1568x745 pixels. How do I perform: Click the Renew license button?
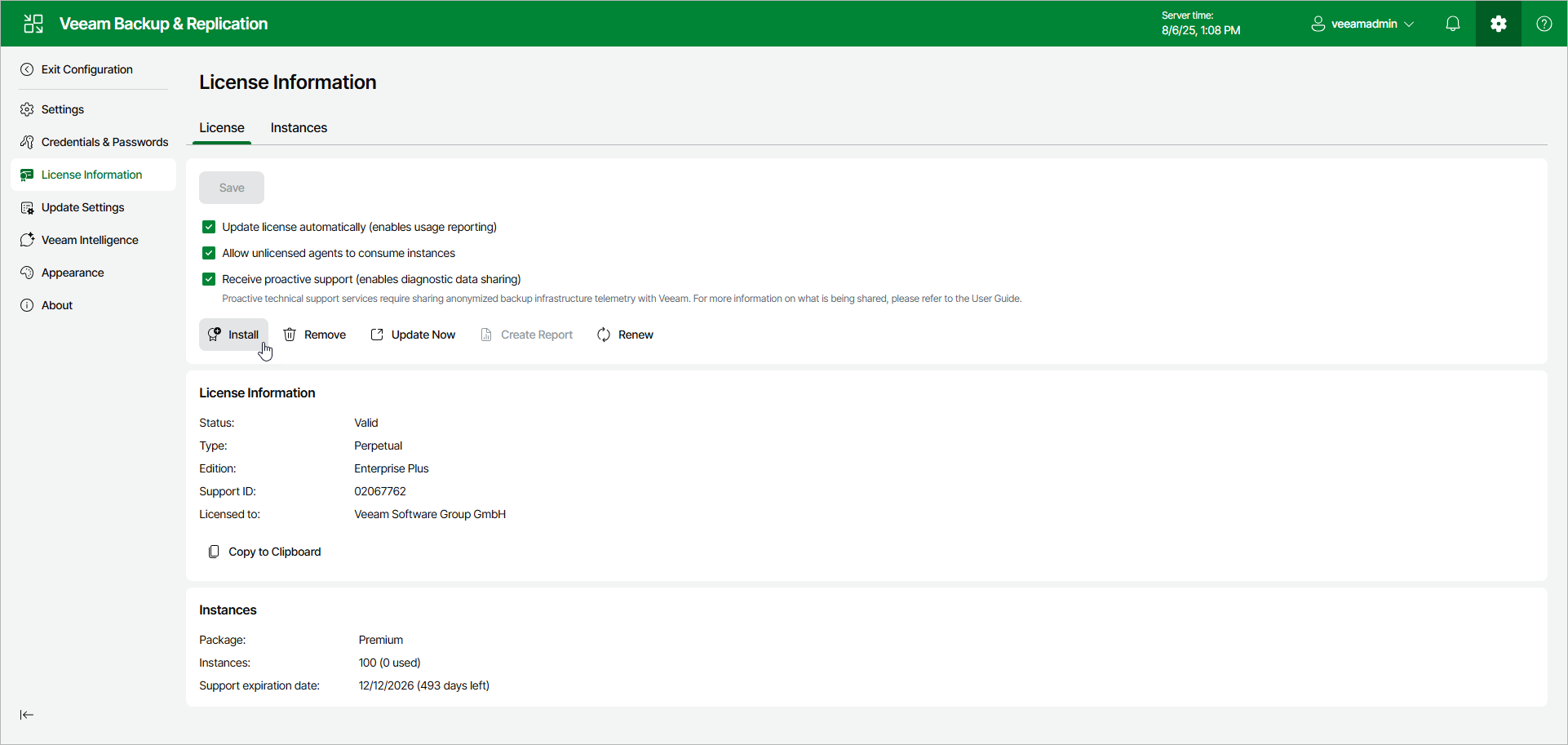click(626, 335)
